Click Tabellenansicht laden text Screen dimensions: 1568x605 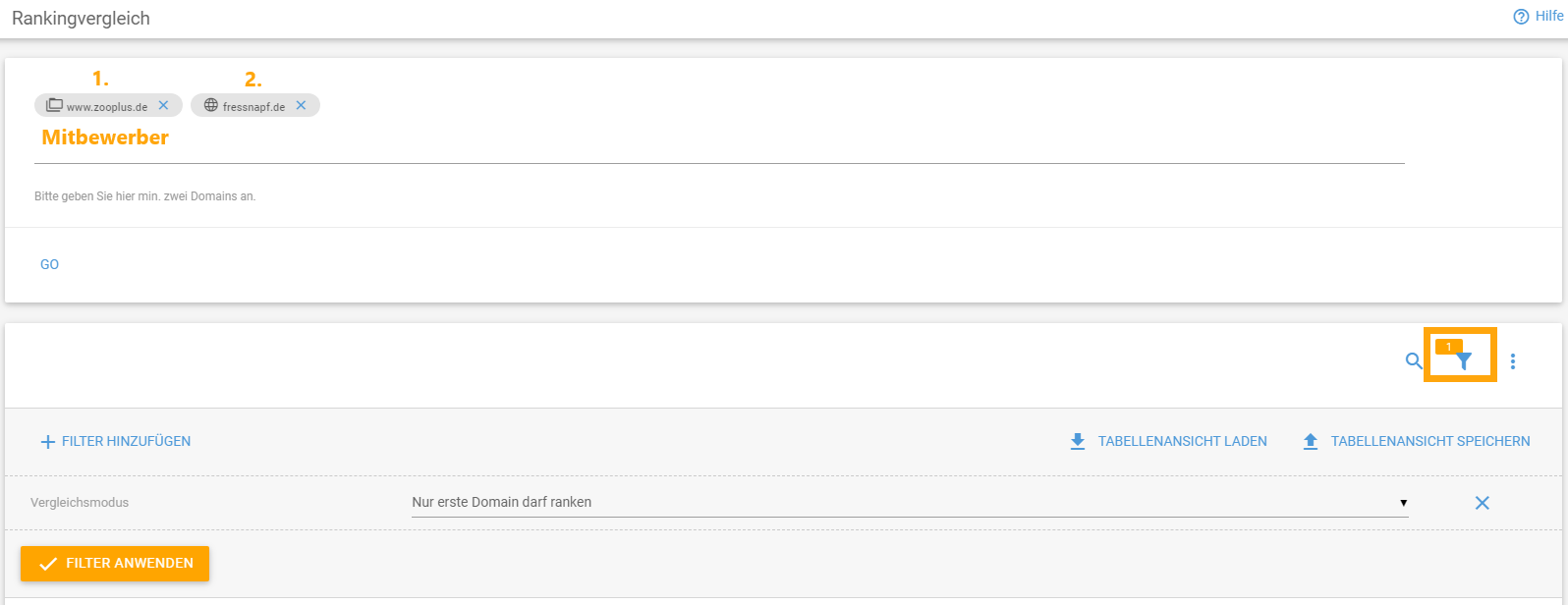coord(1183,442)
